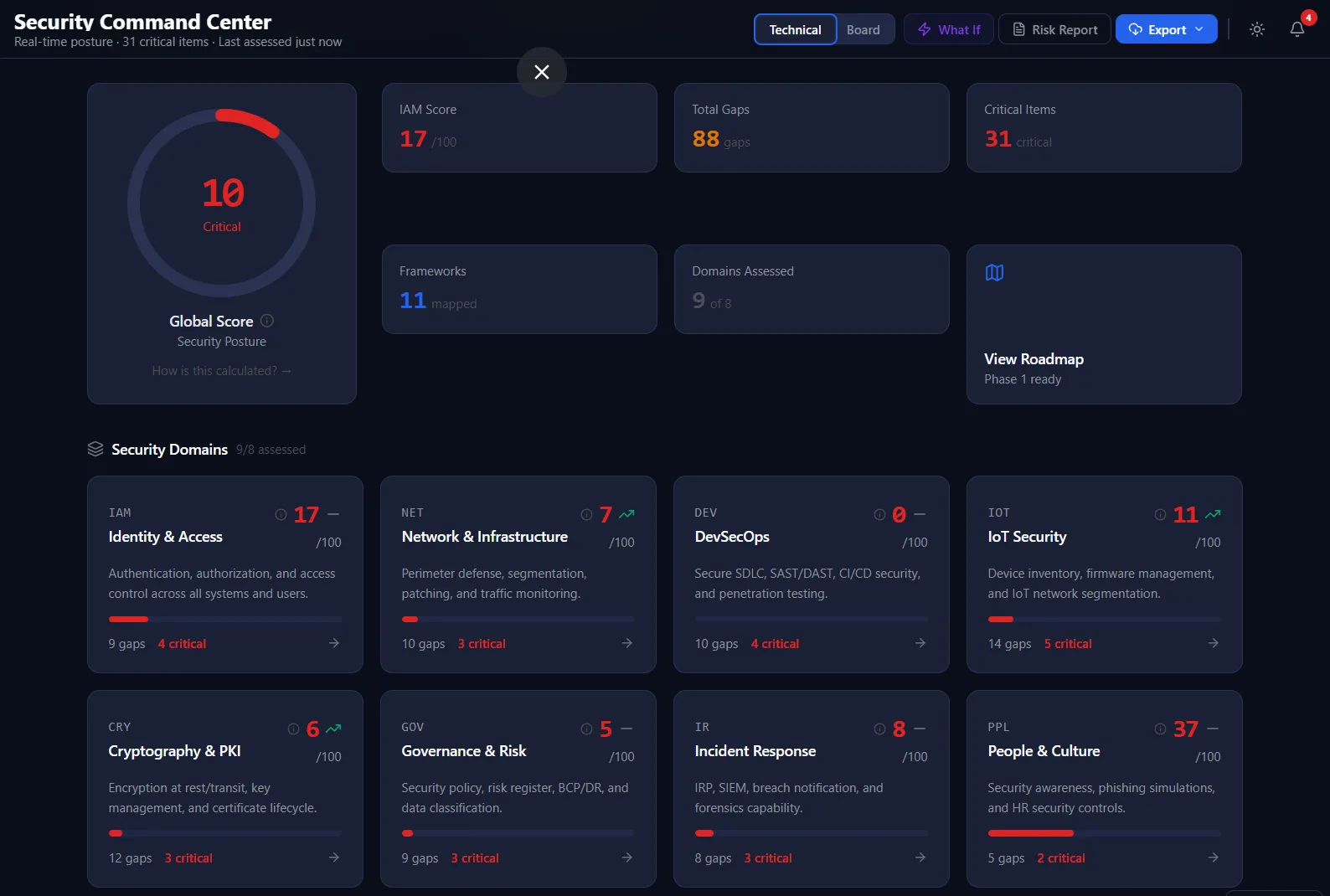Open the View Roadmap card

click(1104, 324)
